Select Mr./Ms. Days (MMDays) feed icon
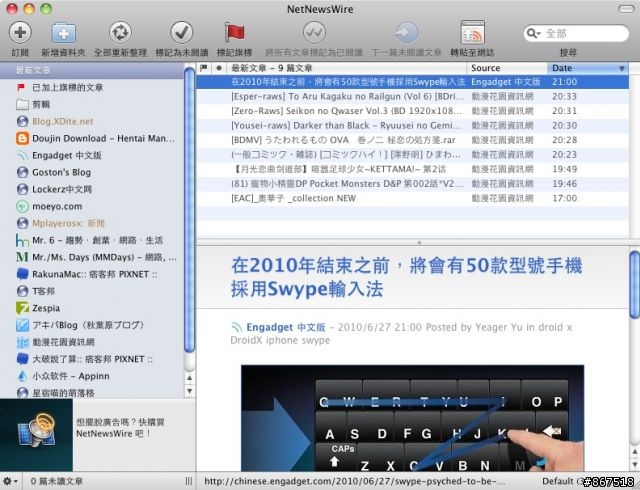The height and width of the screenshot is (490, 640). point(22,257)
